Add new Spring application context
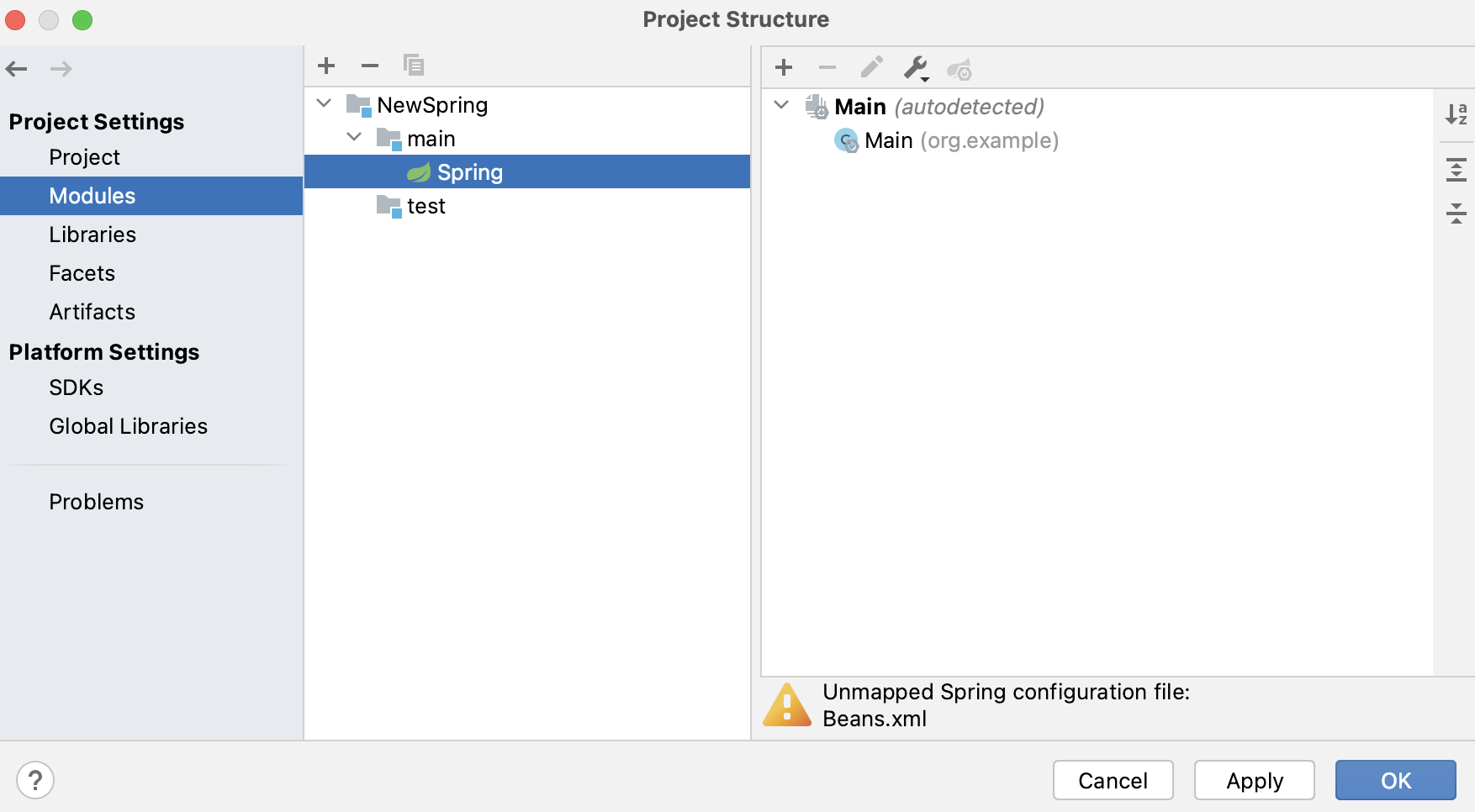Viewport: 1475px width, 812px height. (x=784, y=67)
